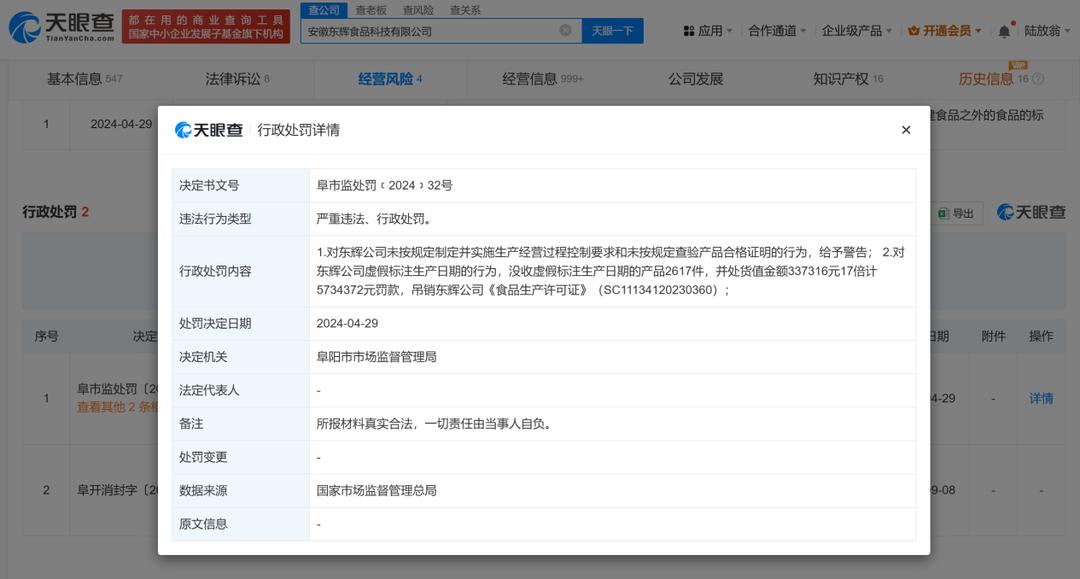Click the 决定书文号 label cell
The width and height of the screenshot is (1080, 579).
[x=240, y=185]
